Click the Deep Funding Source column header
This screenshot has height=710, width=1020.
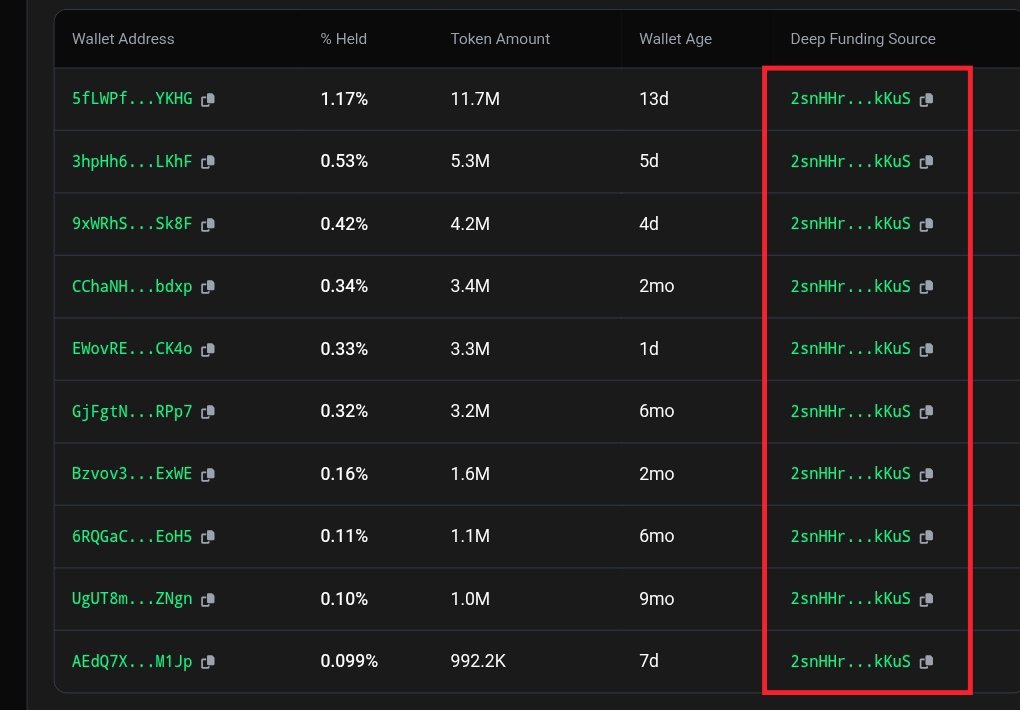[862, 38]
